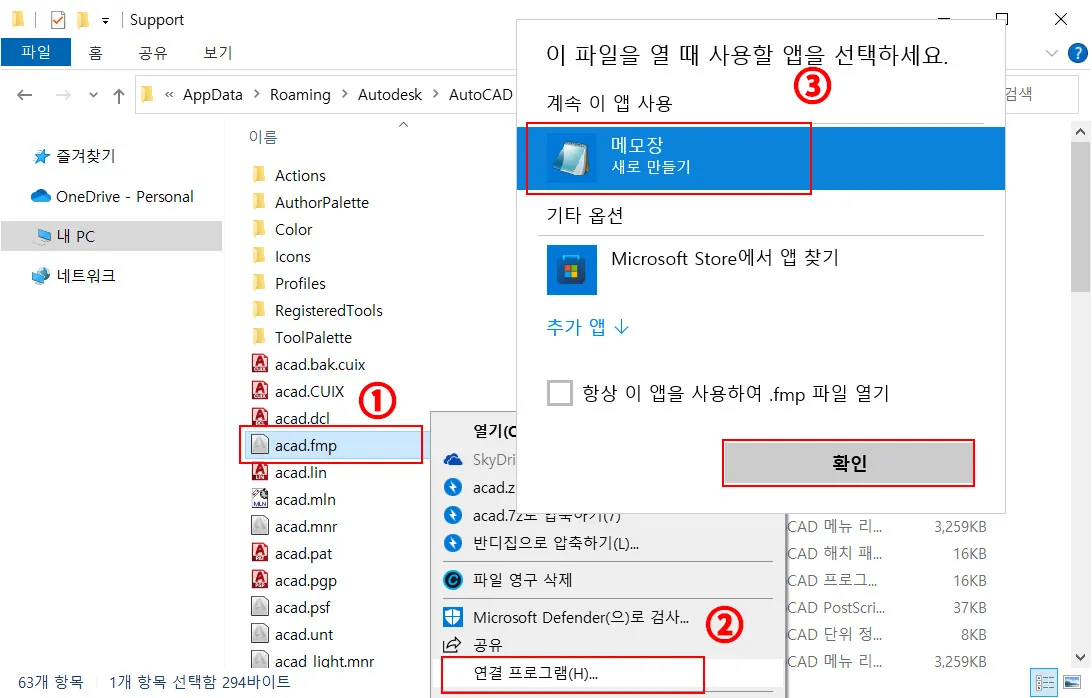
Task: Click Autodesk in the address path
Action: (389, 95)
